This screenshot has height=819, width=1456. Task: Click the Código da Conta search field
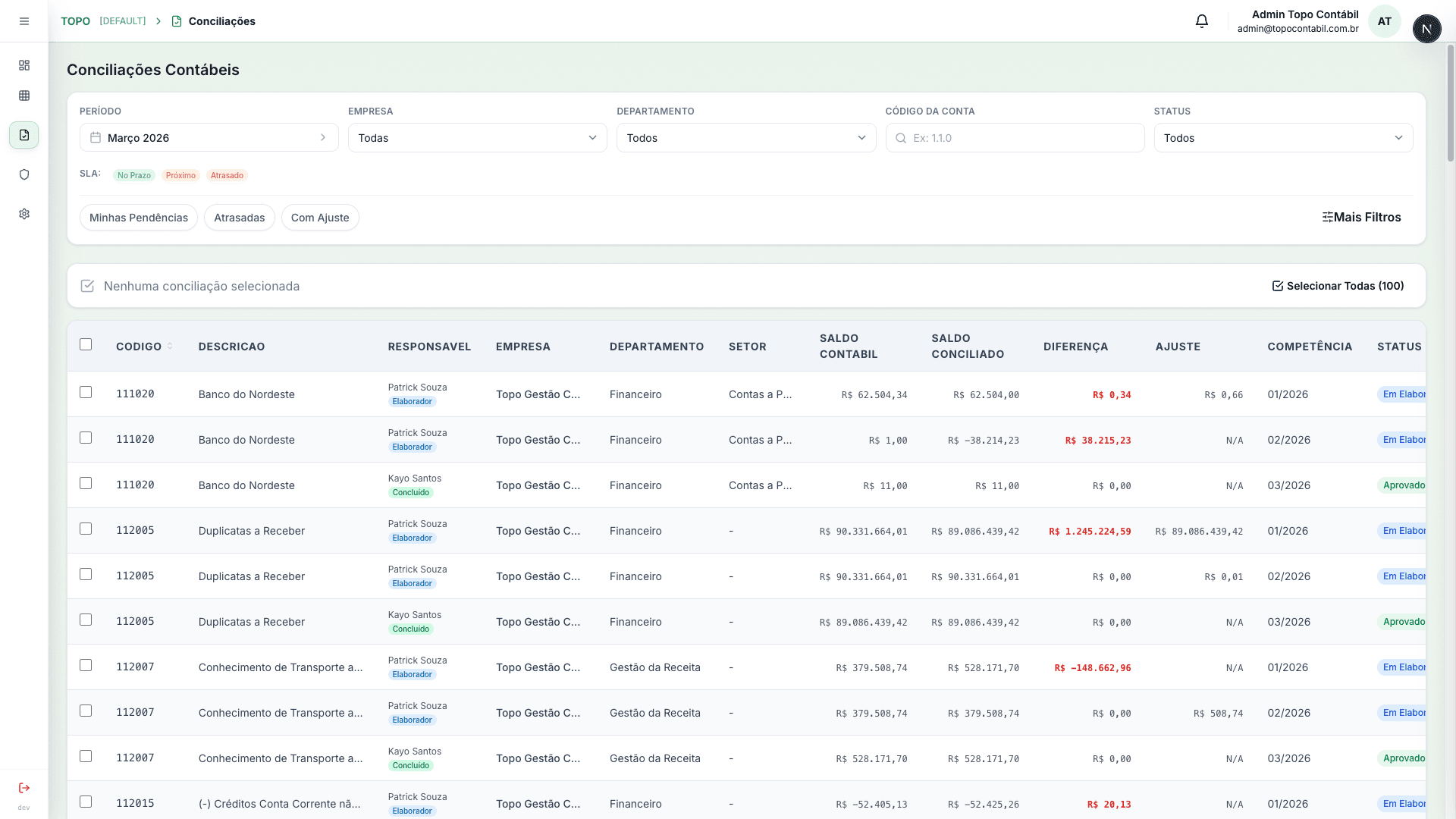click(1015, 138)
